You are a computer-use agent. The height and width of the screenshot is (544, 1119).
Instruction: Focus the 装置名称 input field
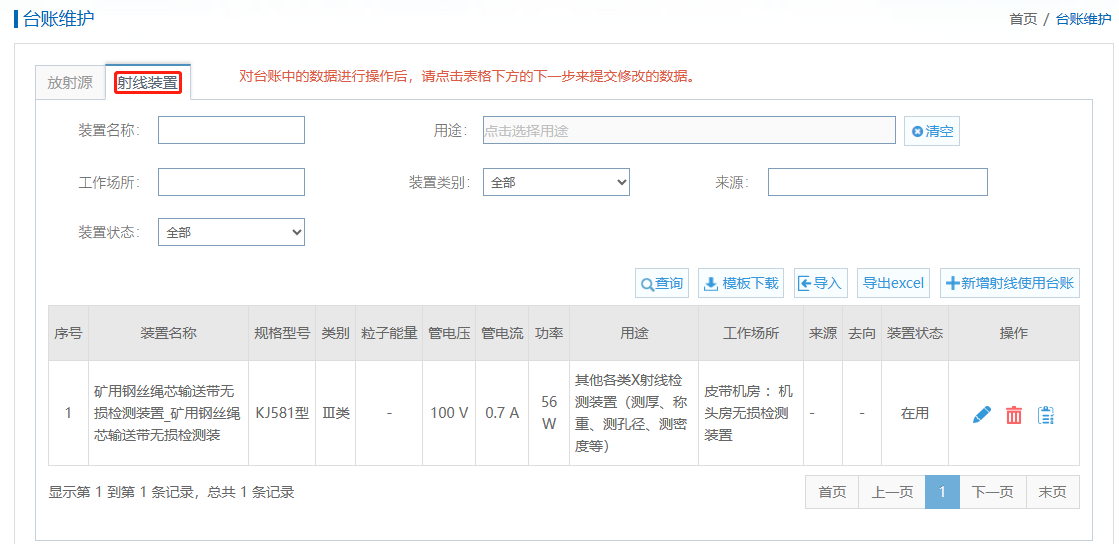(x=231, y=130)
